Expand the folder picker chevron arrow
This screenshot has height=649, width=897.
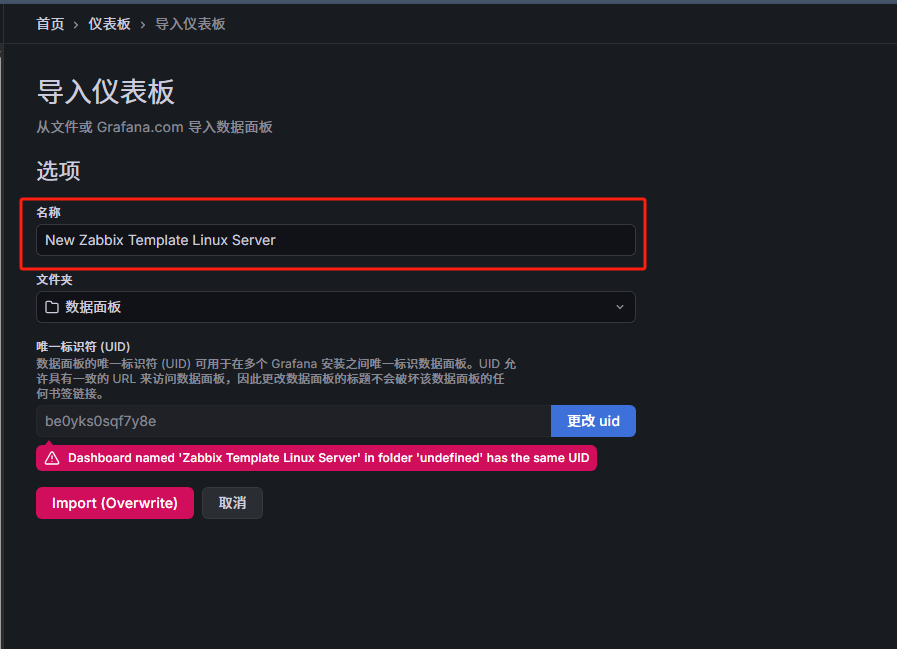(x=620, y=307)
